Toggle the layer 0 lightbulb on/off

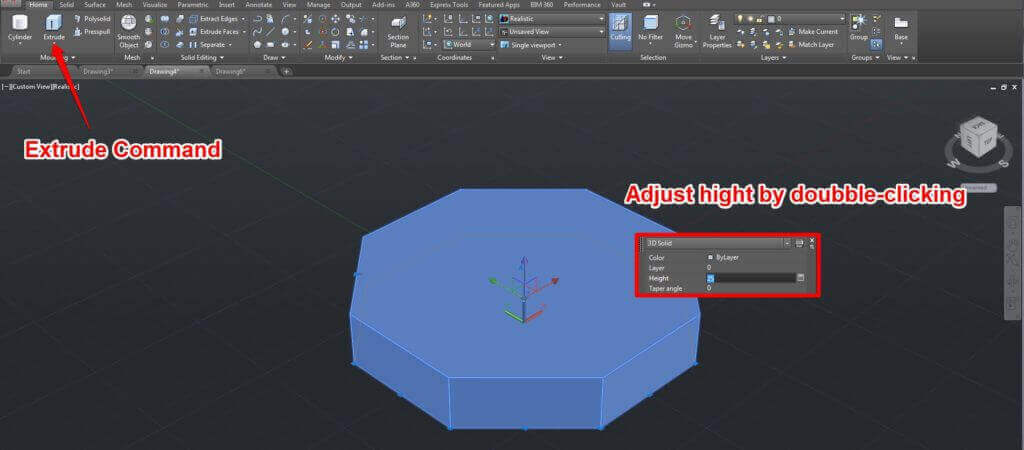coord(741,19)
